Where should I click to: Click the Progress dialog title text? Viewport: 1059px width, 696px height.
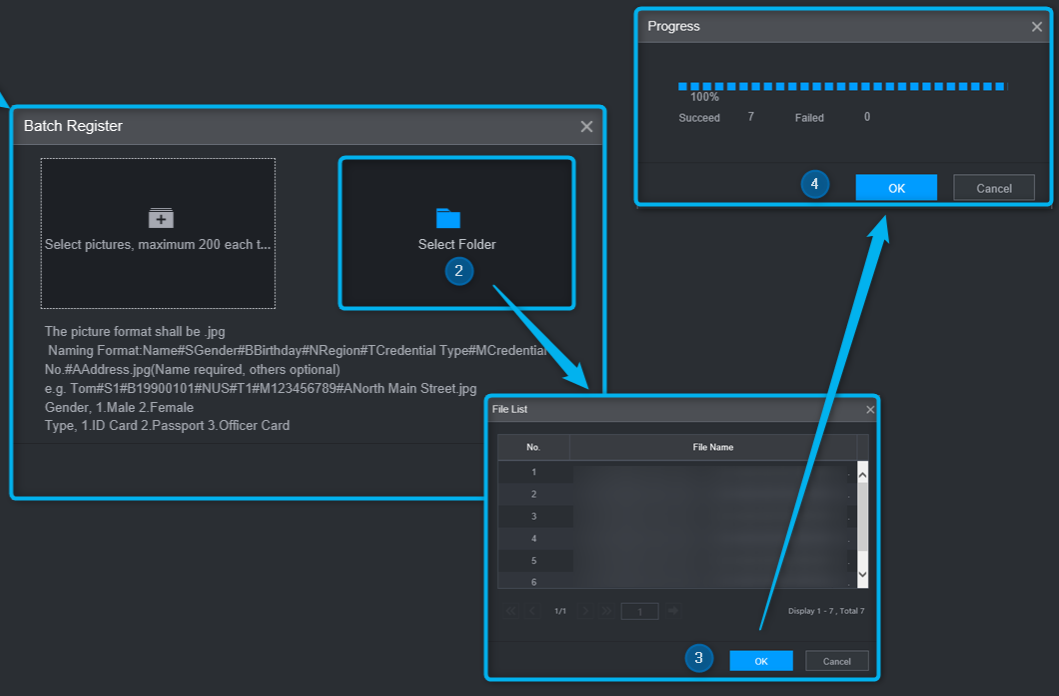(673, 26)
